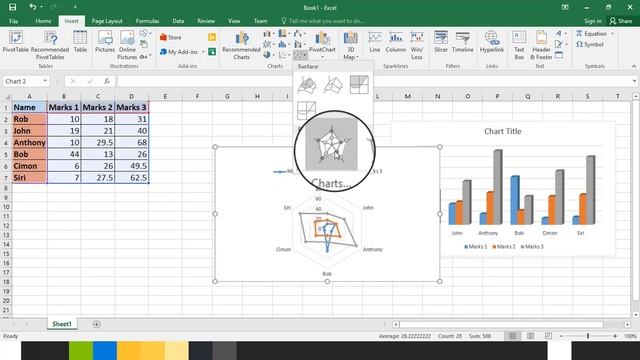Select the Sheet1 tab
Viewport: 640px width, 360px height.
pos(62,324)
